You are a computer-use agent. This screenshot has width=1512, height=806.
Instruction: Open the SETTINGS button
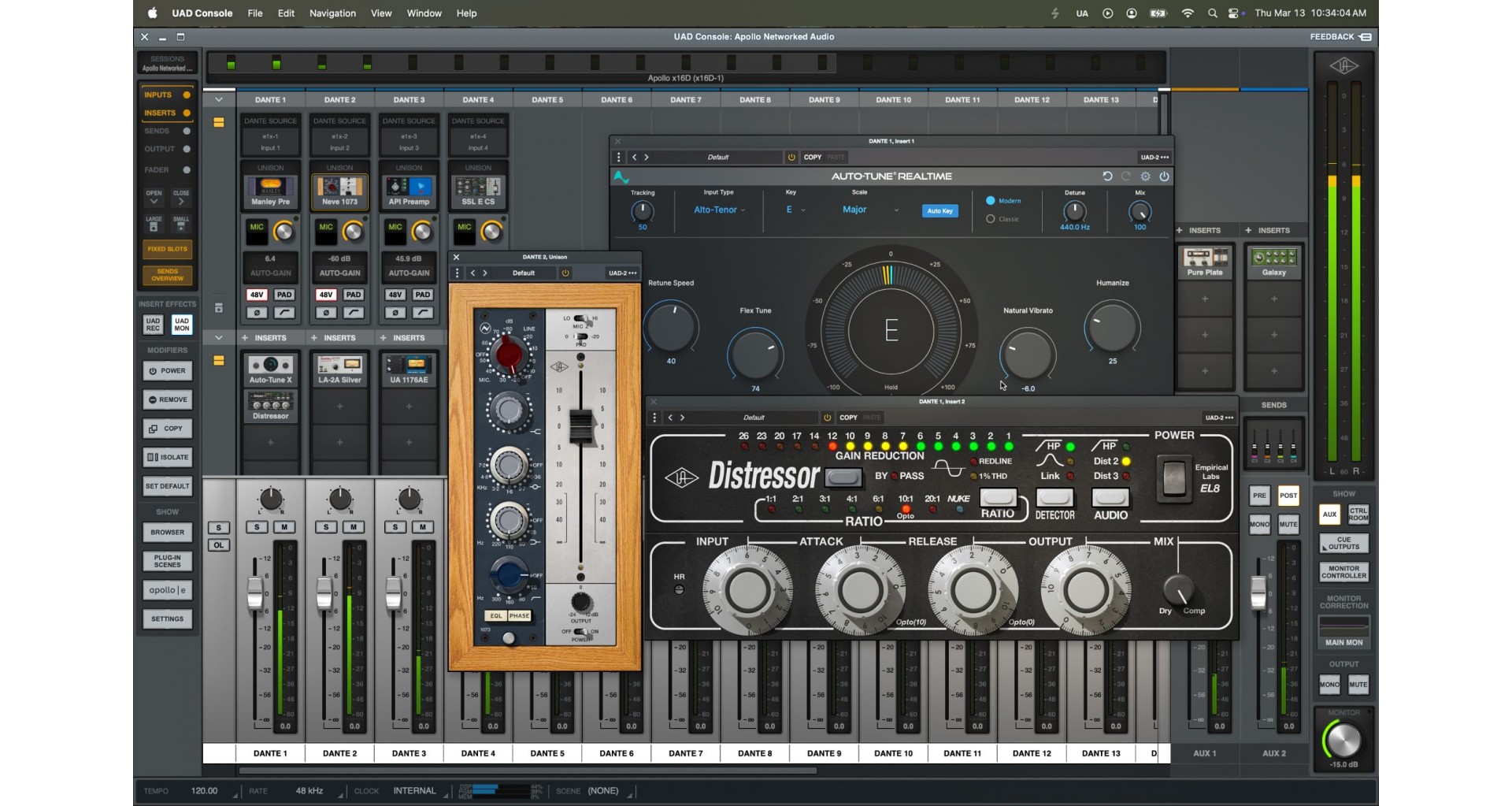click(167, 619)
